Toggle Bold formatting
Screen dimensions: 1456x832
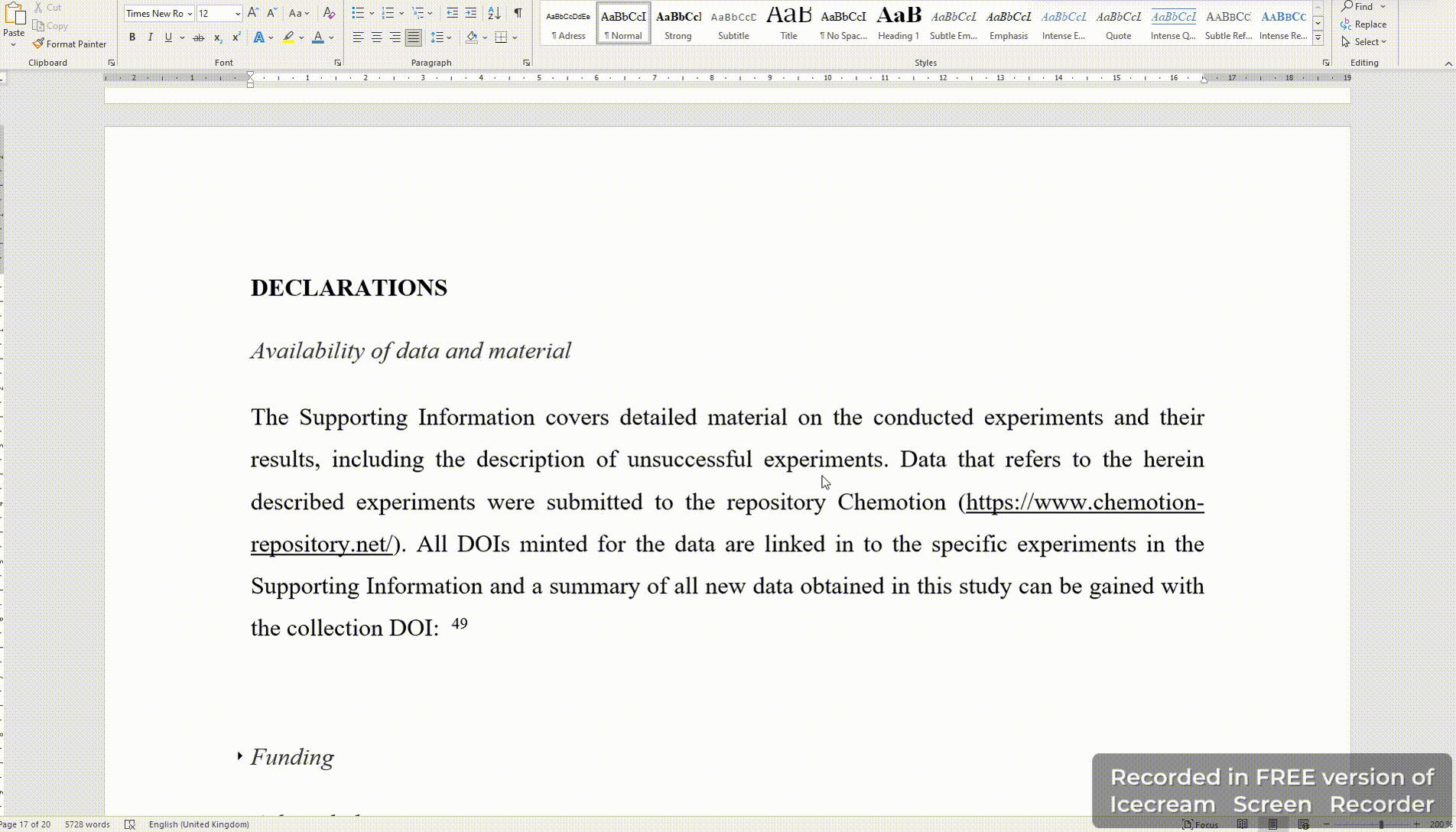pos(132,37)
